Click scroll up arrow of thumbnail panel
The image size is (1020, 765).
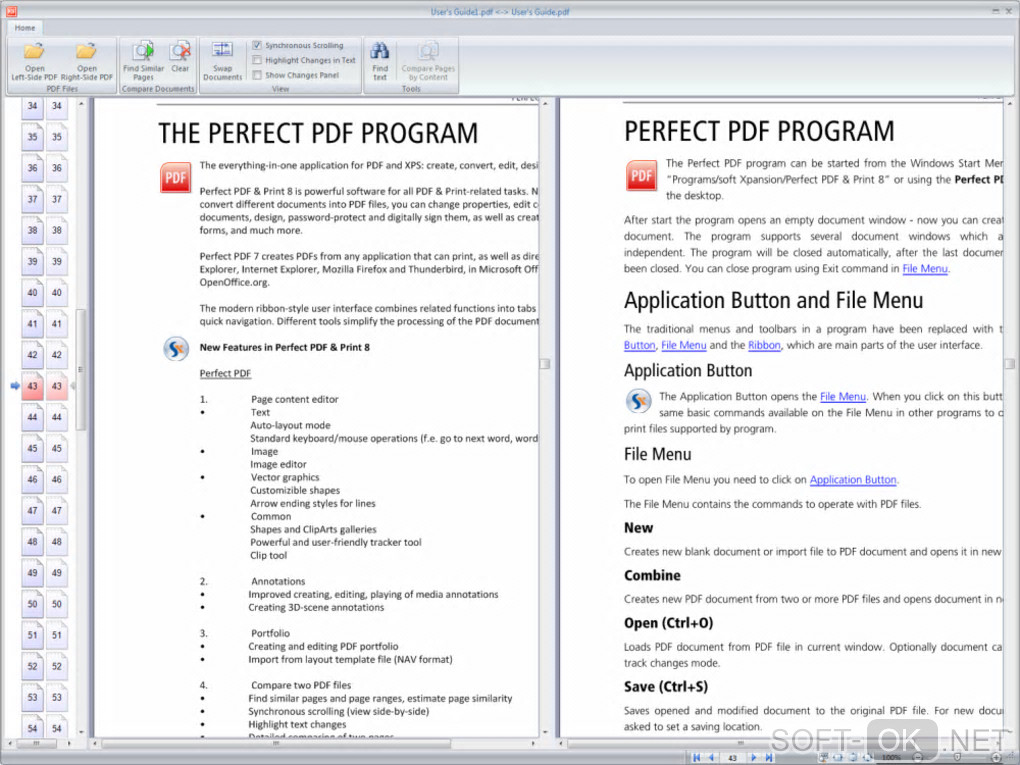pyautogui.click(x=81, y=103)
